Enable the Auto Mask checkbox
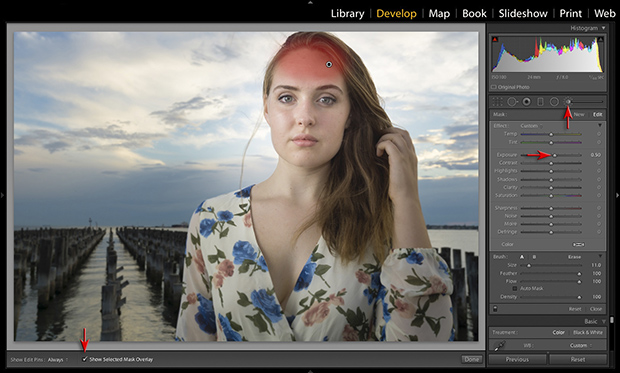The width and height of the screenshot is (620, 373). coord(515,288)
